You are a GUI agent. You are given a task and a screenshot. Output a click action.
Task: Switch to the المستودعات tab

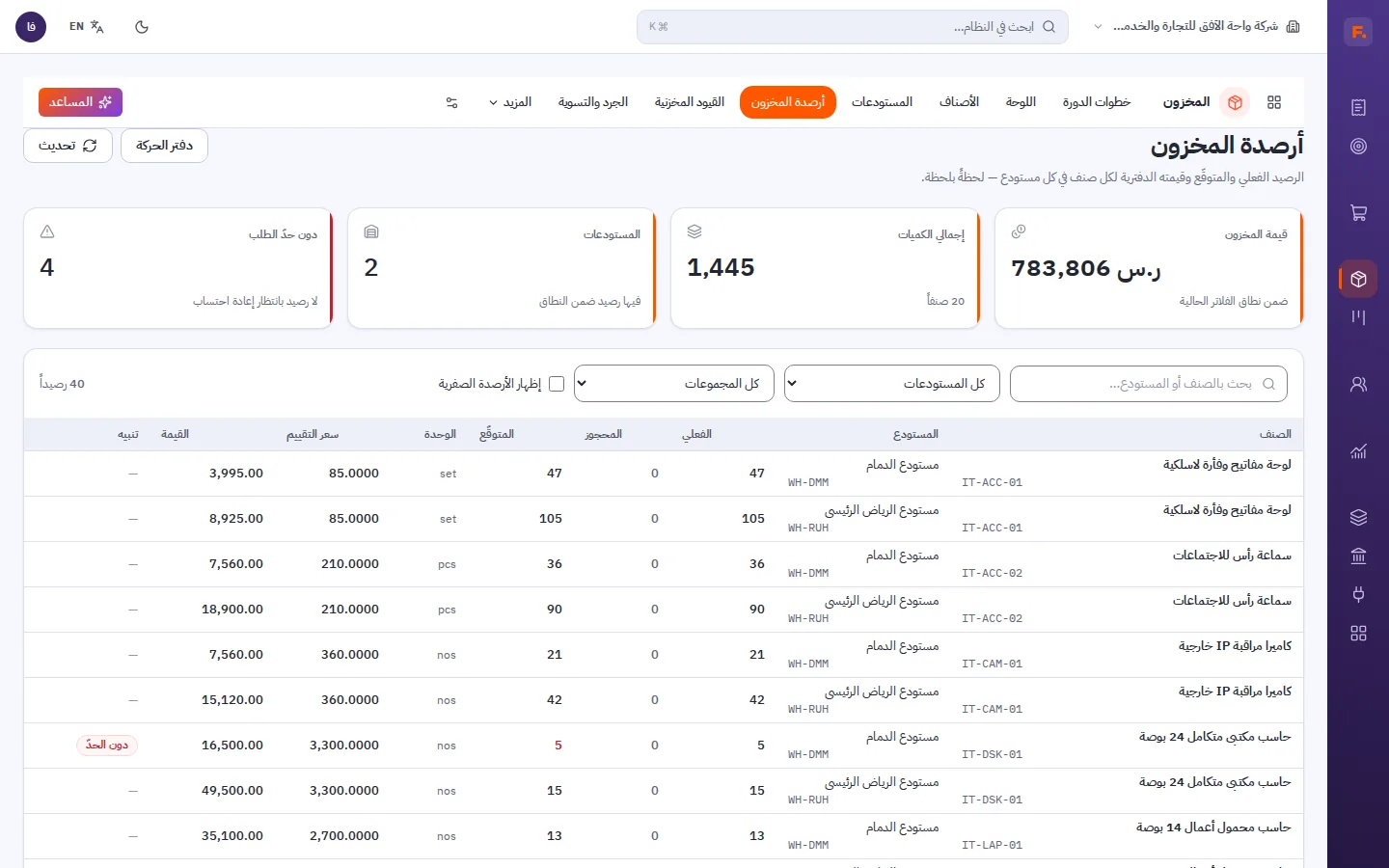pos(882,102)
